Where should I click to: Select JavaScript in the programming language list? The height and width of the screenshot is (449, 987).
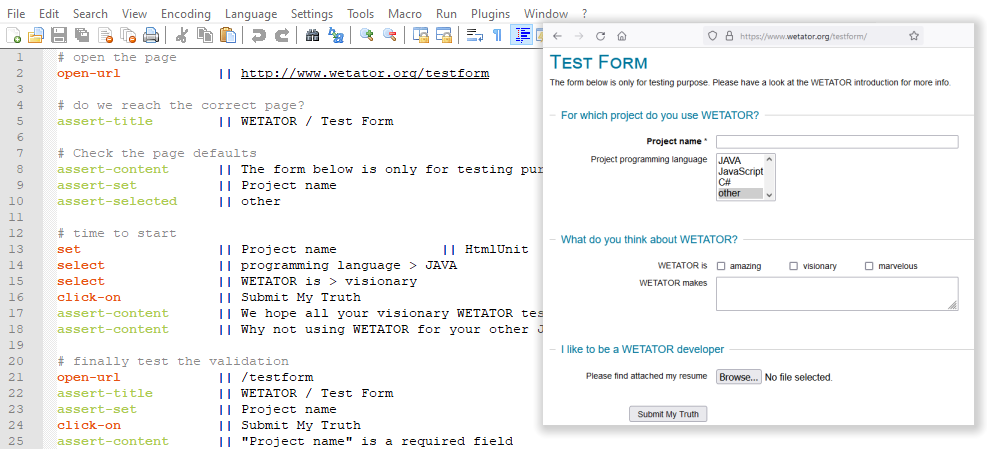coord(740,171)
